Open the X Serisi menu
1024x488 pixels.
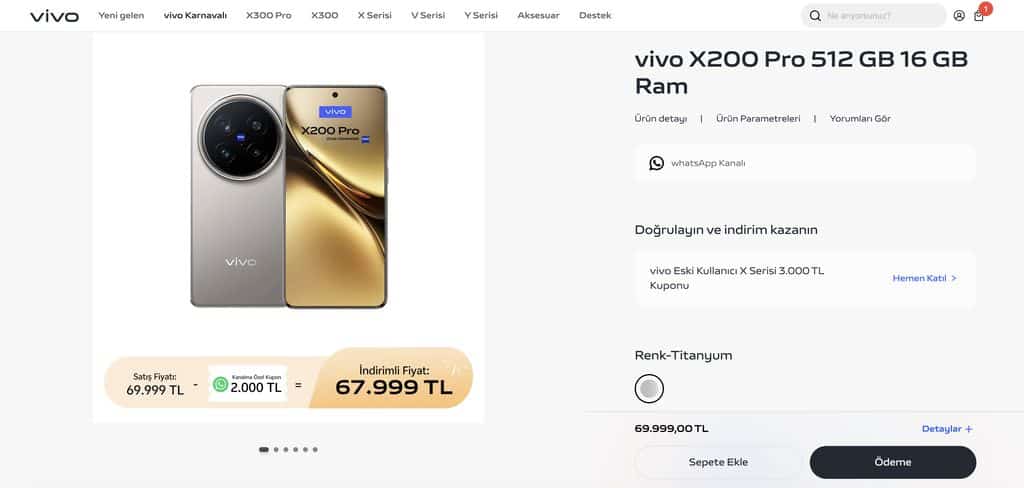(x=375, y=15)
